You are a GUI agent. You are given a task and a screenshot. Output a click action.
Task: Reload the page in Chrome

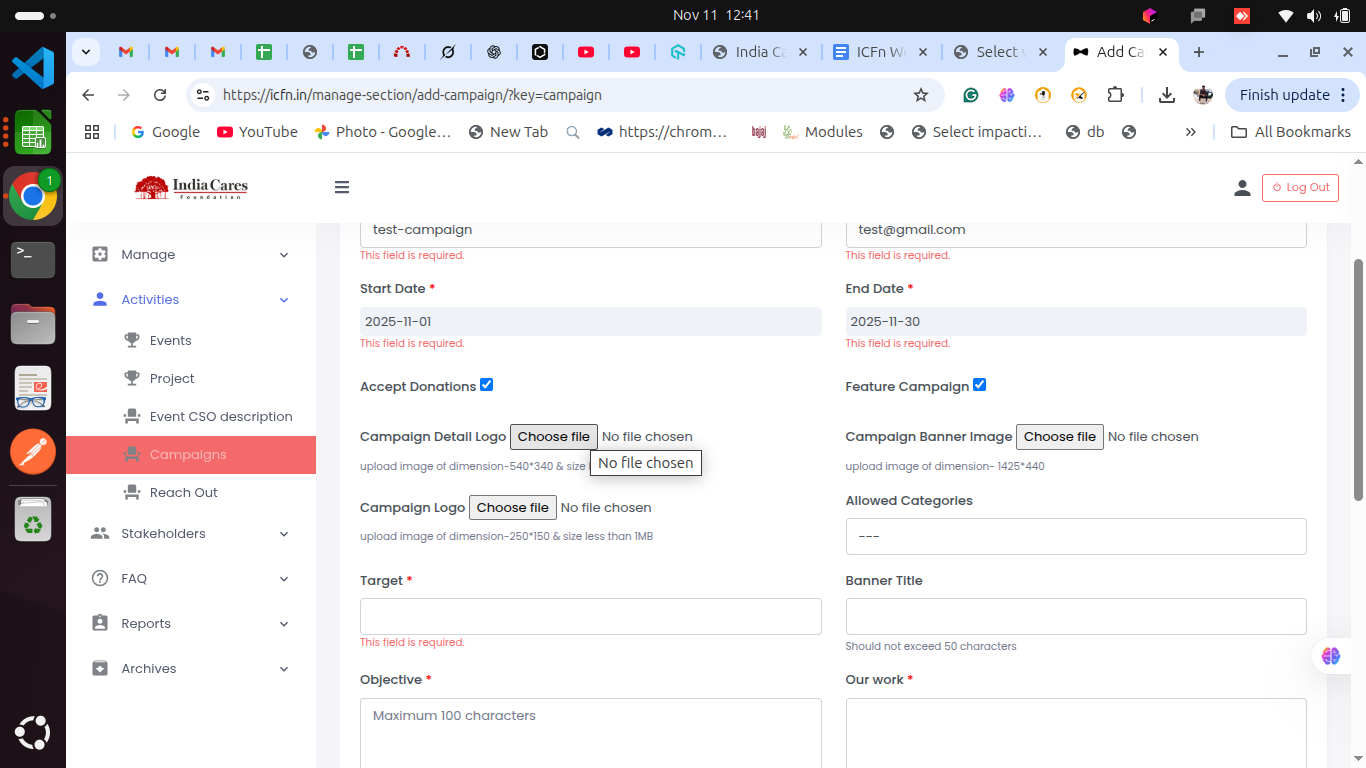(160, 95)
